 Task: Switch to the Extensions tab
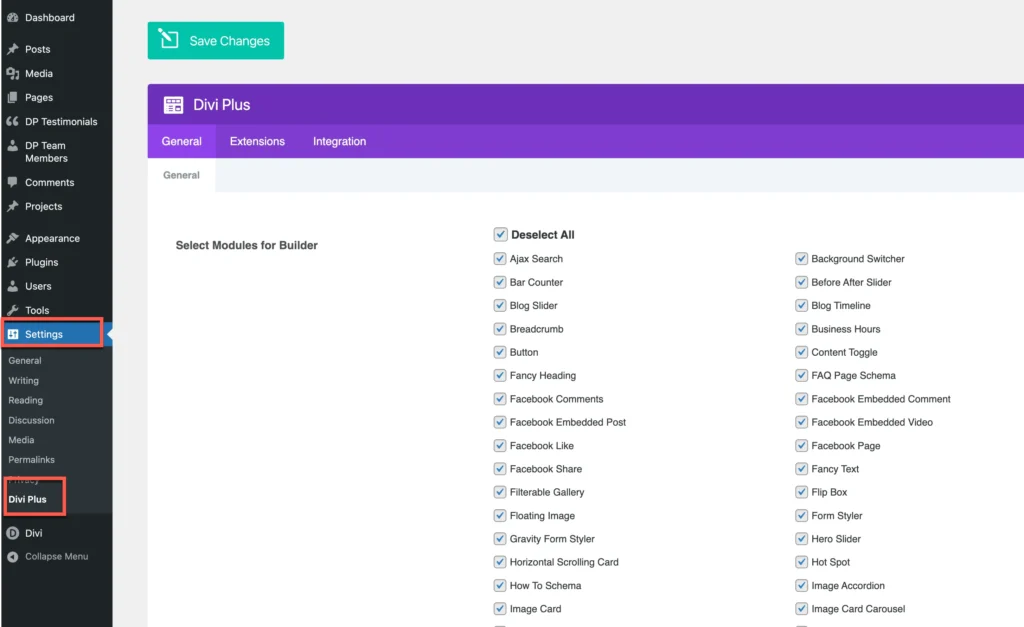(x=257, y=141)
